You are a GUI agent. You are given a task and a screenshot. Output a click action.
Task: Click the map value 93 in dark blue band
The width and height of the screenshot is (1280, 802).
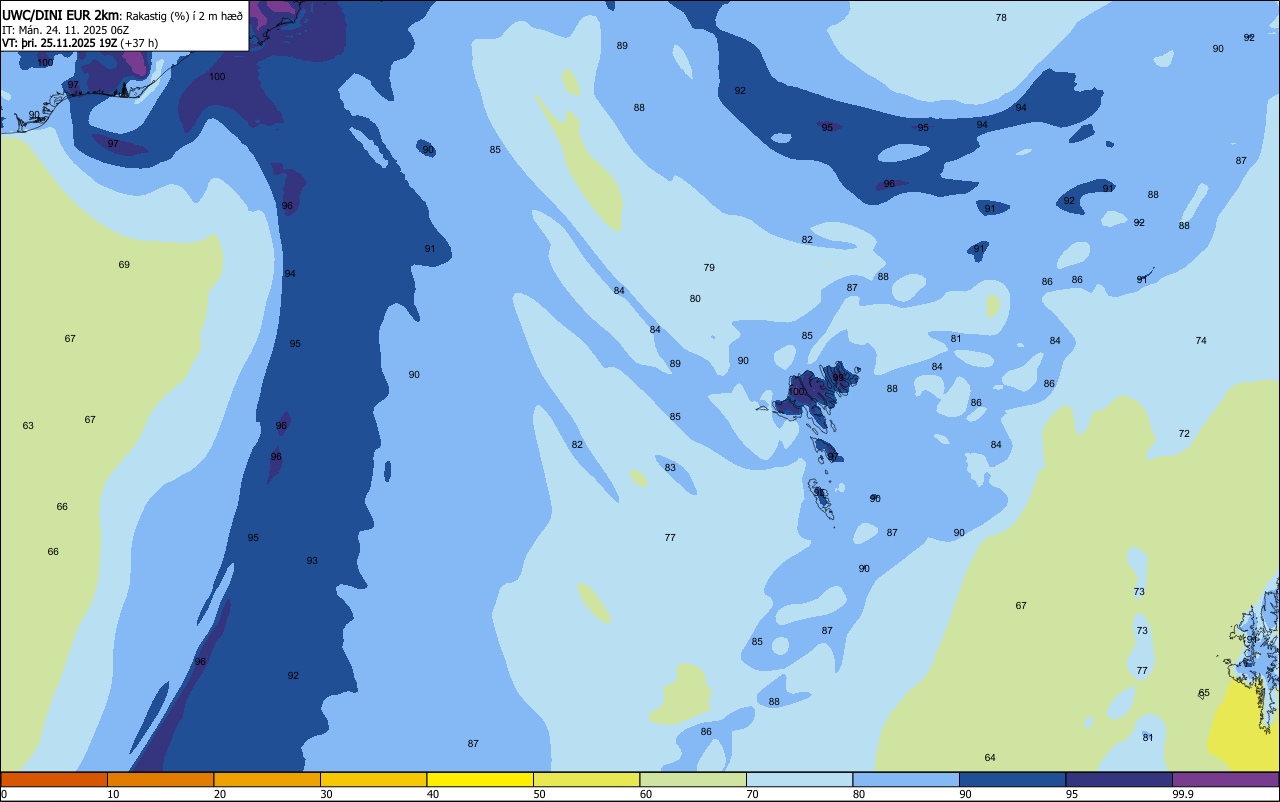(312, 561)
